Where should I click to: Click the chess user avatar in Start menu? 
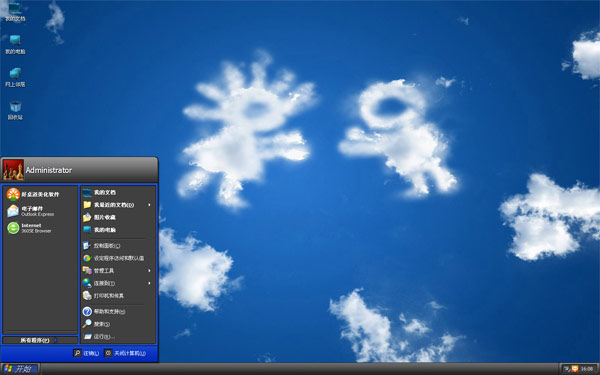pos(13,170)
